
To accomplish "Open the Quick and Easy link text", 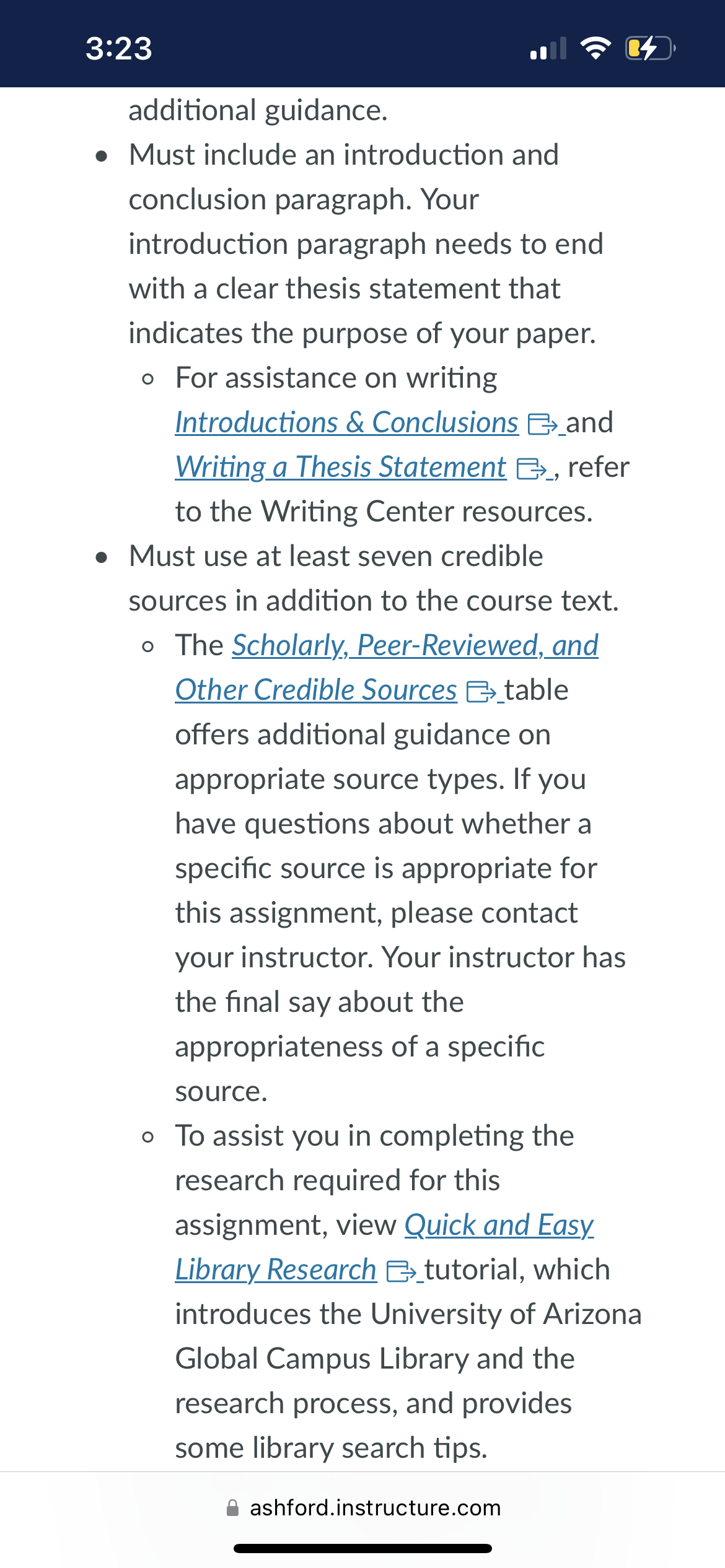I will [x=499, y=1225].
